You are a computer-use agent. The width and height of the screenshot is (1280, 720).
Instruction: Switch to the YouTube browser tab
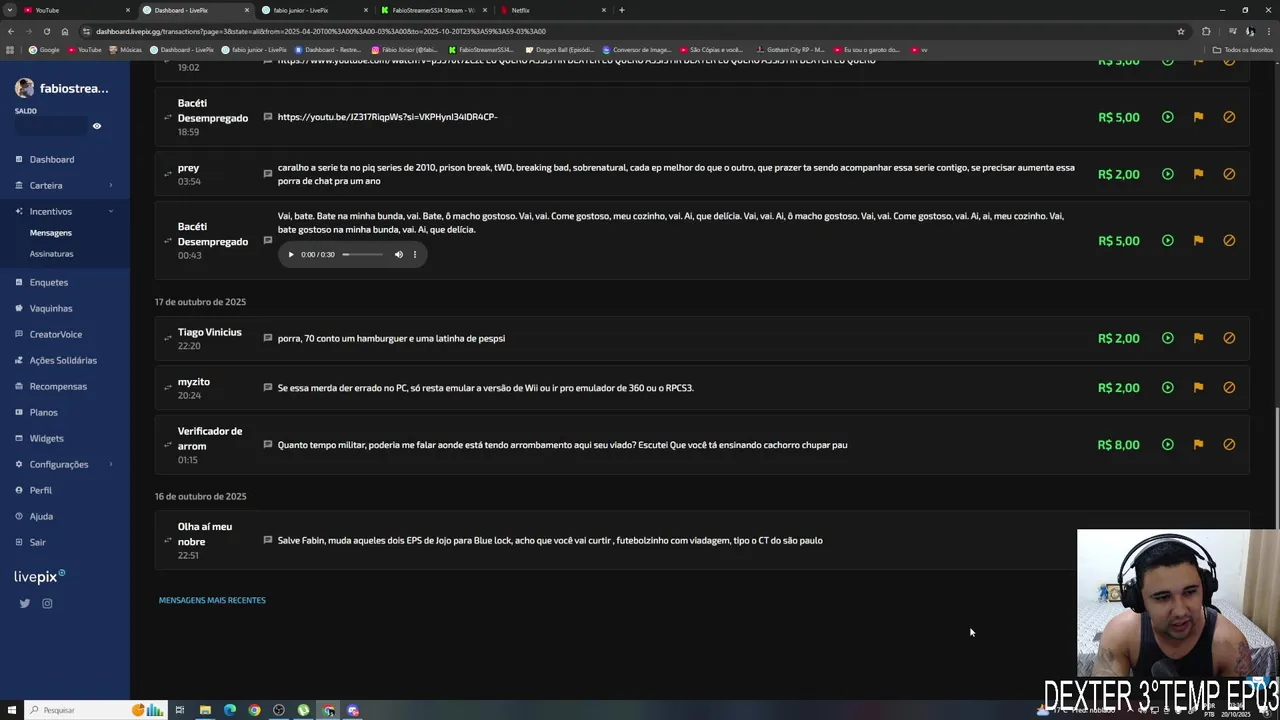pos(76,10)
